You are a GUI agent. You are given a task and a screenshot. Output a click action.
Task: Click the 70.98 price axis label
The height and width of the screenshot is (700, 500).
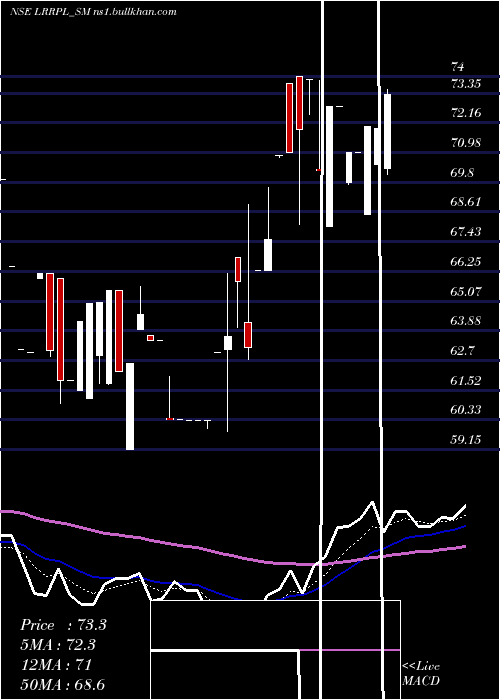coord(466,143)
